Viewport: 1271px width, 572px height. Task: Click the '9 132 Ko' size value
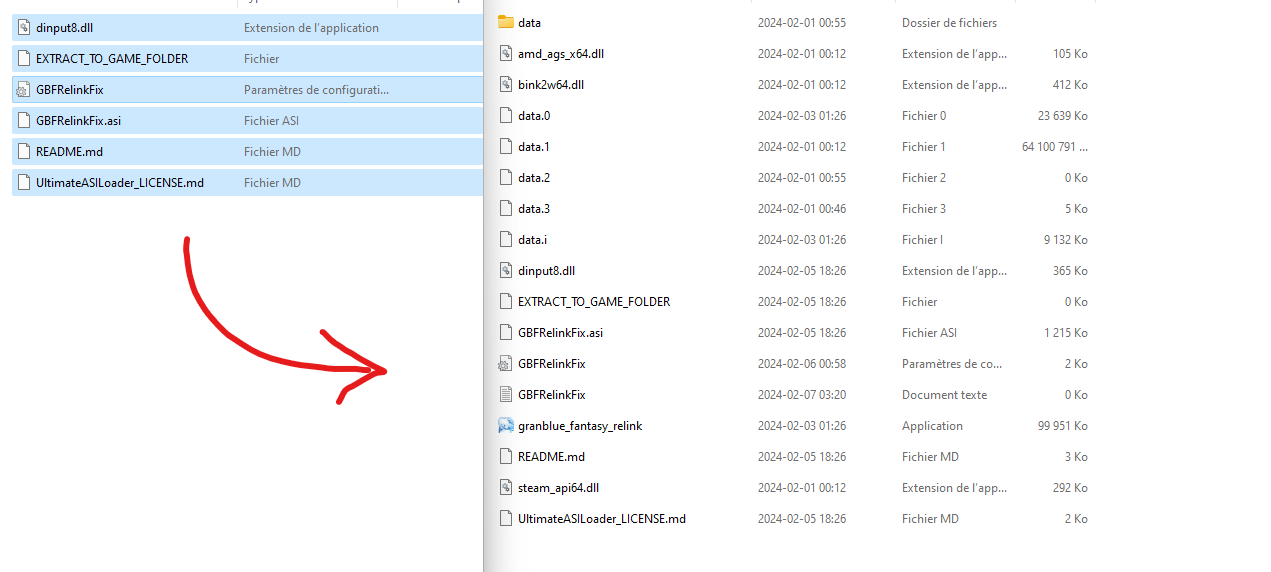(x=1066, y=239)
